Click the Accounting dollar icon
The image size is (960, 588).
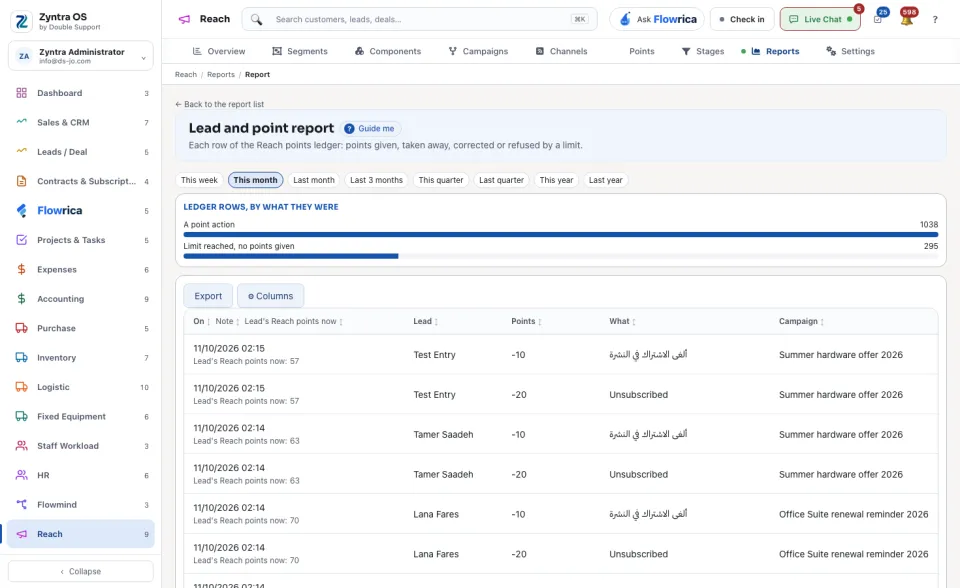tap(21, 299)
